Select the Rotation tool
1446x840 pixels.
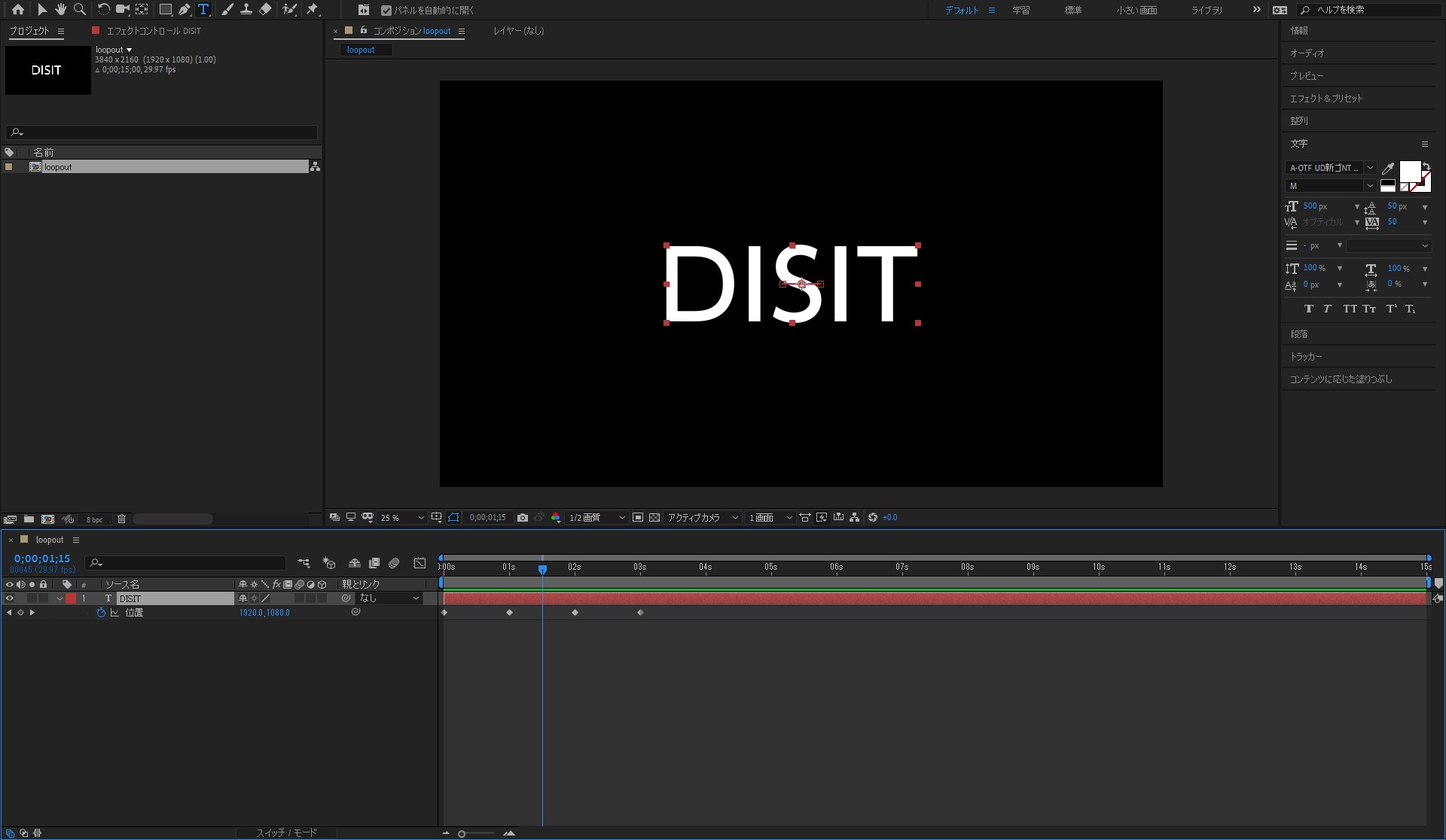(x=103, y=10)
